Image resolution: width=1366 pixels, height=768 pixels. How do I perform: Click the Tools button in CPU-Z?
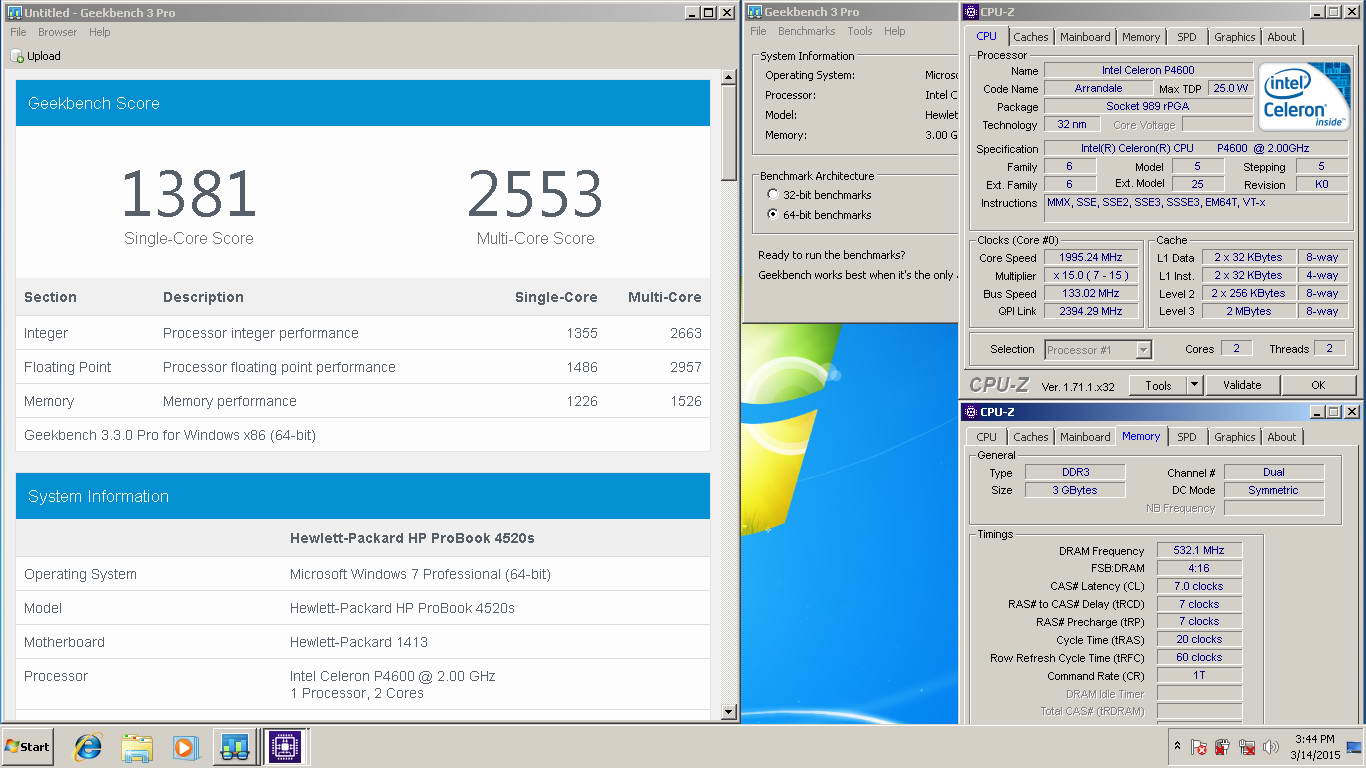pos(1158,385)
